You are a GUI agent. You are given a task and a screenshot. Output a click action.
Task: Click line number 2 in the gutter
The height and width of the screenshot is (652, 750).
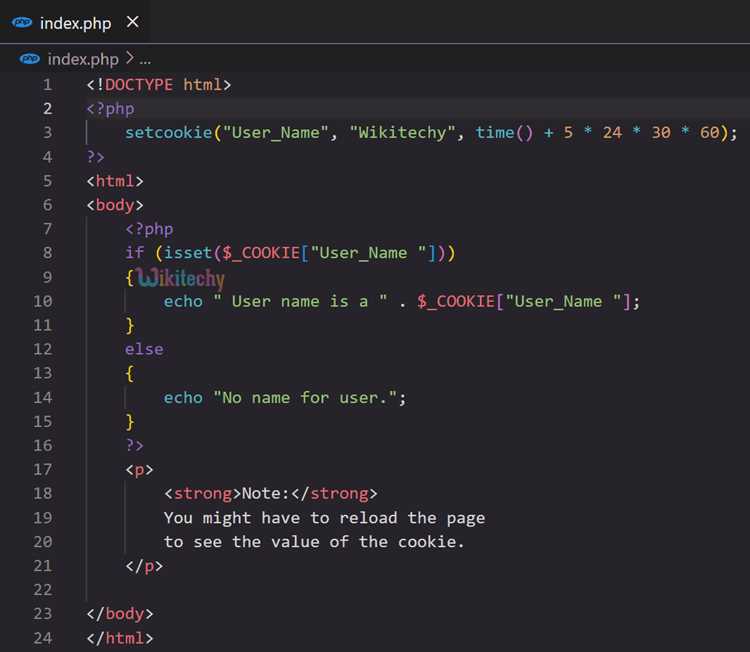[x=47, y=109]
